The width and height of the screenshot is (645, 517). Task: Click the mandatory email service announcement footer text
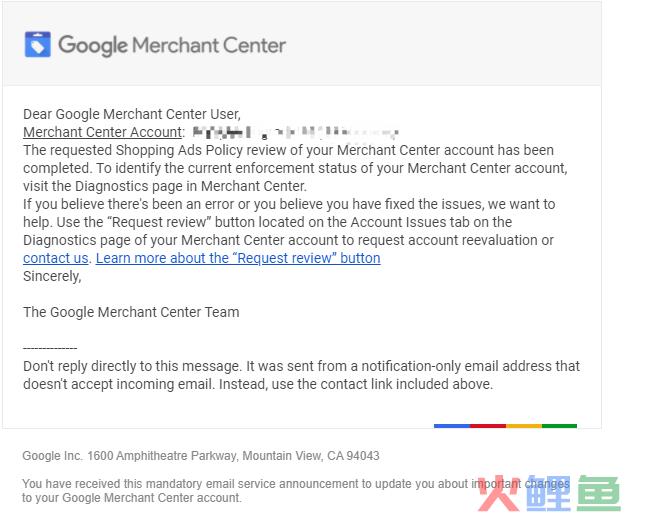tap(296, 491)
